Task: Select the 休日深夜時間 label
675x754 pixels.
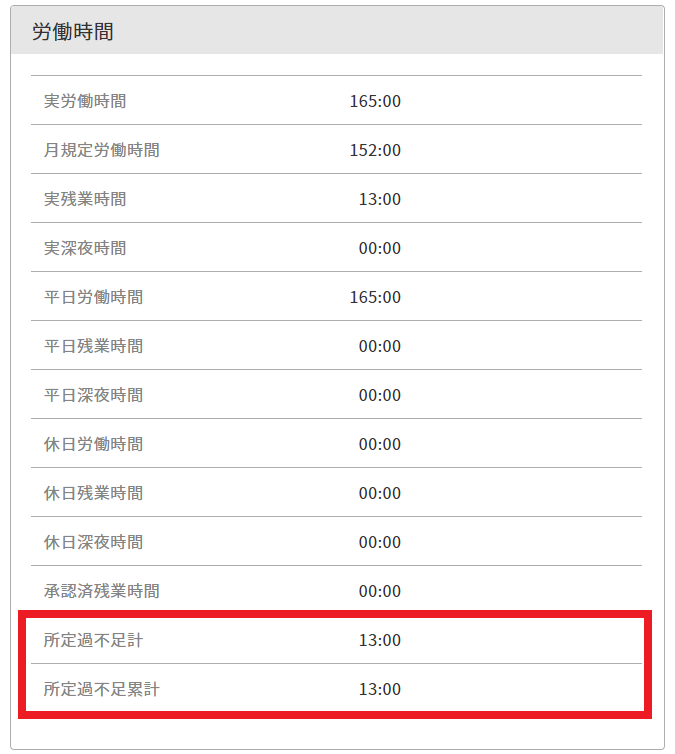Action: click(x=93, y=542)
